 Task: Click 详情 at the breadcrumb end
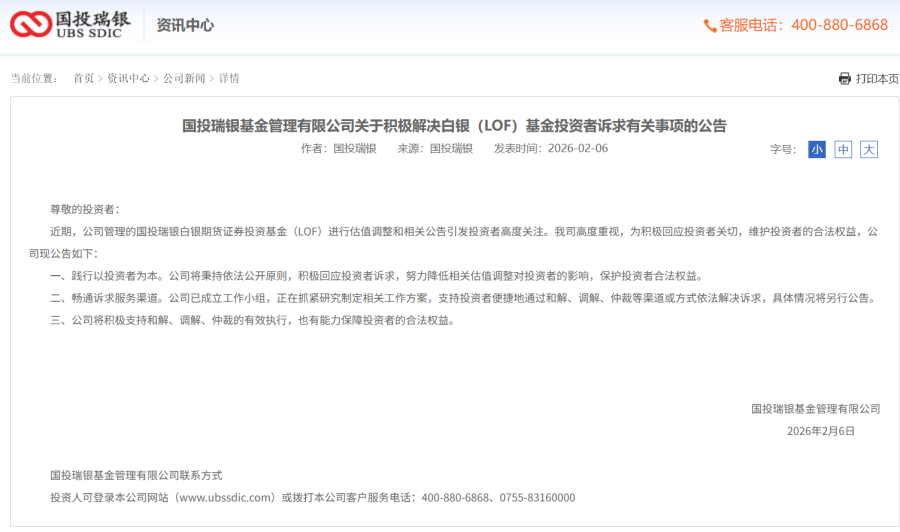point(229,78)
